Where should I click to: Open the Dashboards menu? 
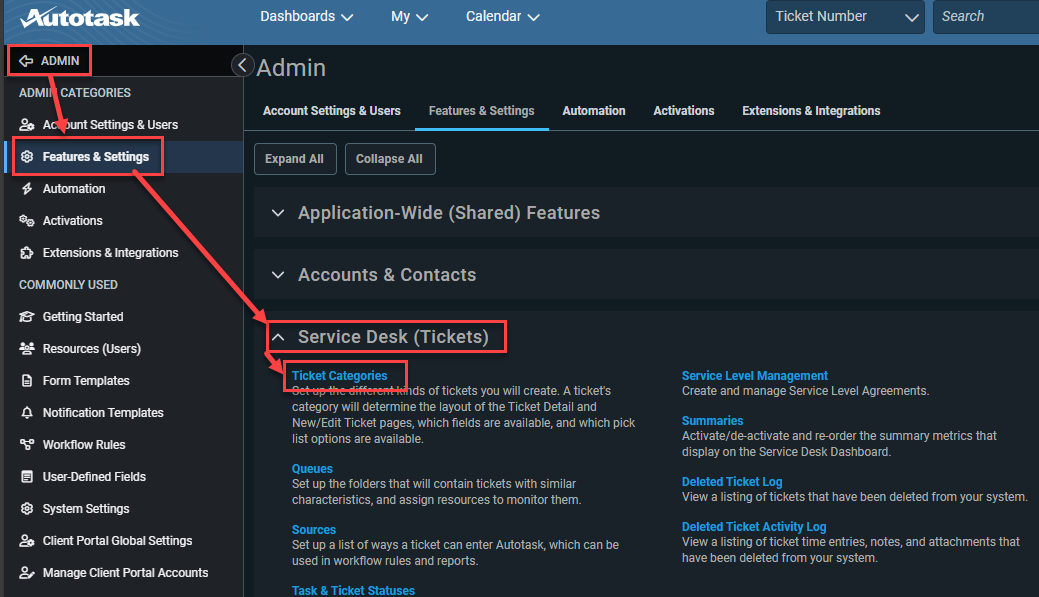[306, 17]
